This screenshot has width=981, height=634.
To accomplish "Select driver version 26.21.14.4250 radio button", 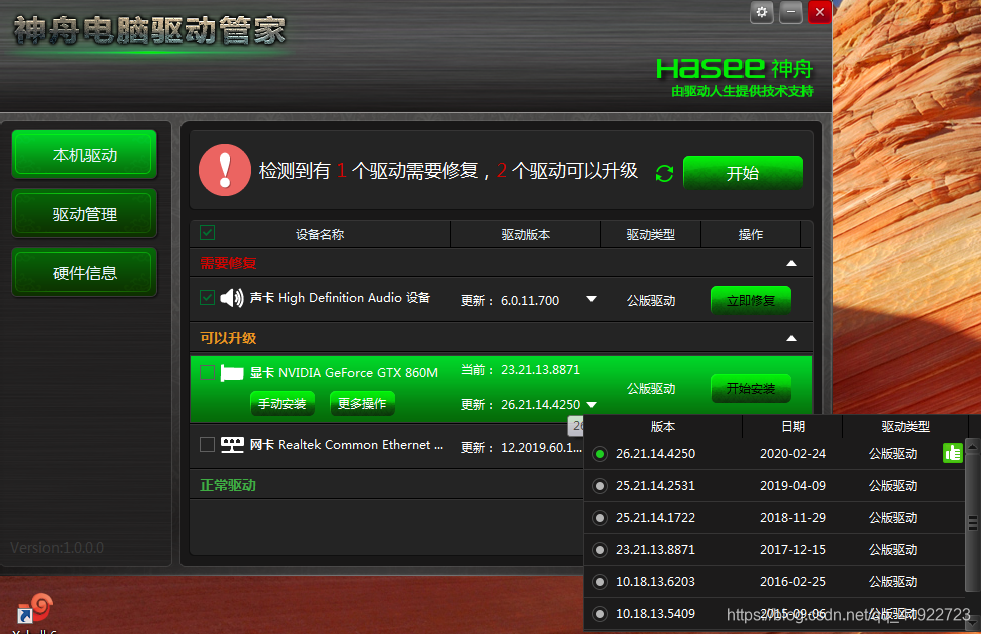I will tap(600, 454).
